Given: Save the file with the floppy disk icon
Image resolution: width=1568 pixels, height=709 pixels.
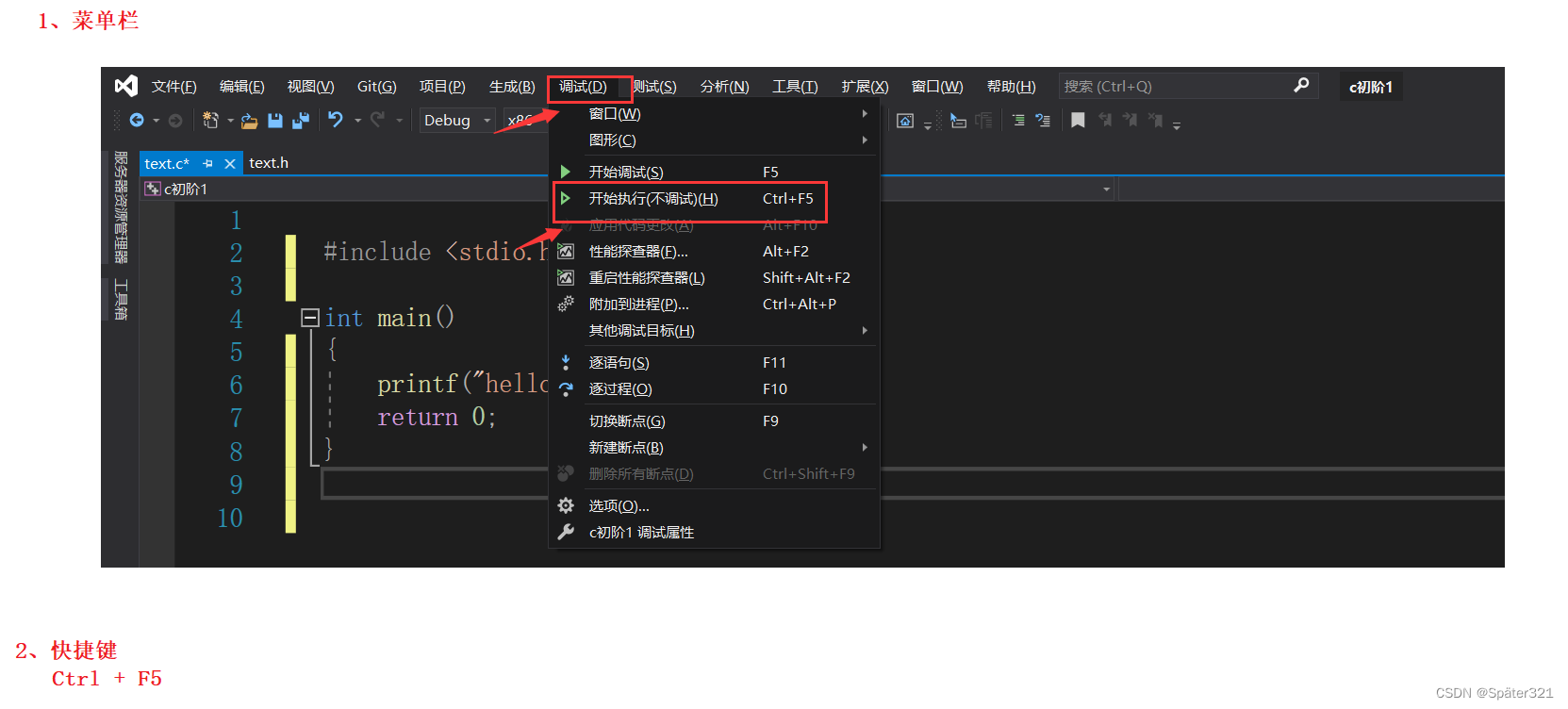Looking at the screenshot, I should click(275, 120).
